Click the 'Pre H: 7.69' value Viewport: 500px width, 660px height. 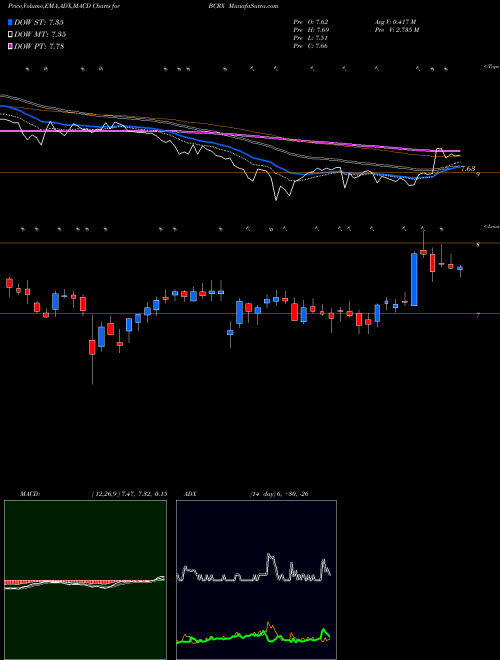coord(311,30)
